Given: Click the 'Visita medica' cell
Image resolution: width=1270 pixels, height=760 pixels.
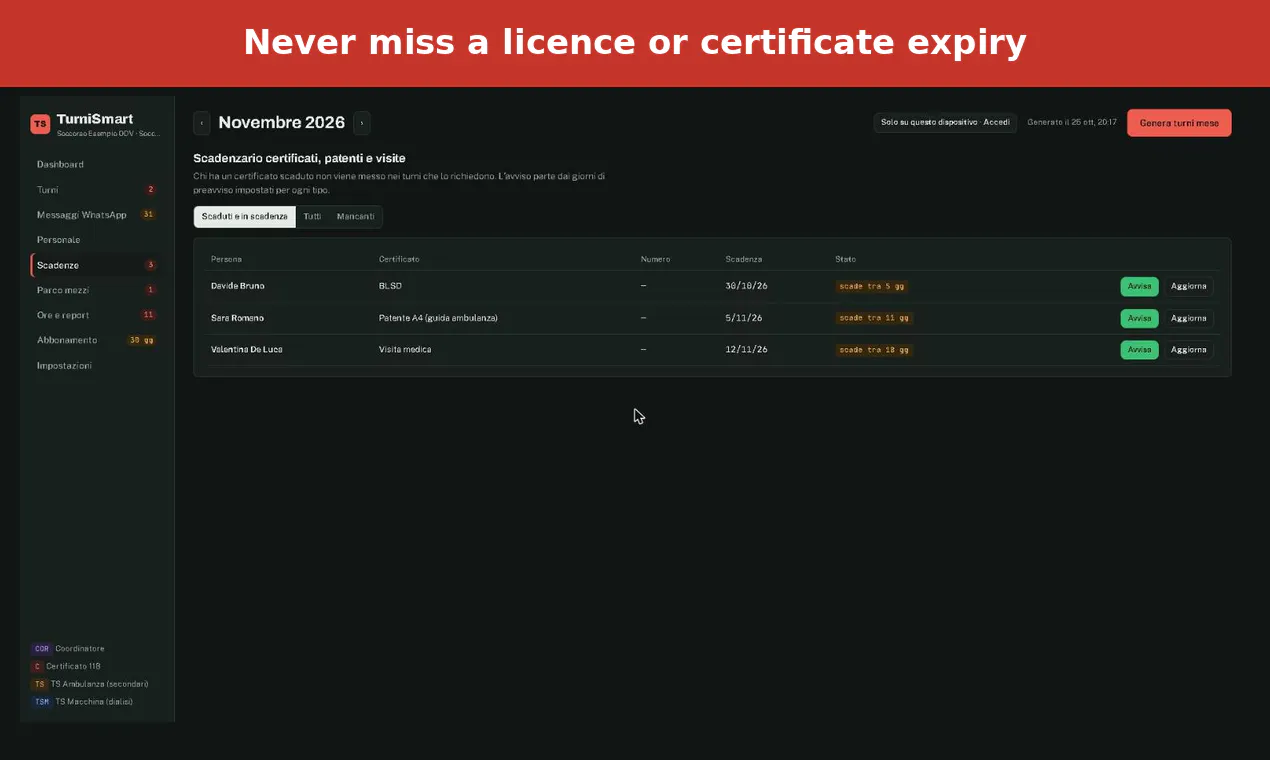Looking at the screenshot, I should coord(405,350).
